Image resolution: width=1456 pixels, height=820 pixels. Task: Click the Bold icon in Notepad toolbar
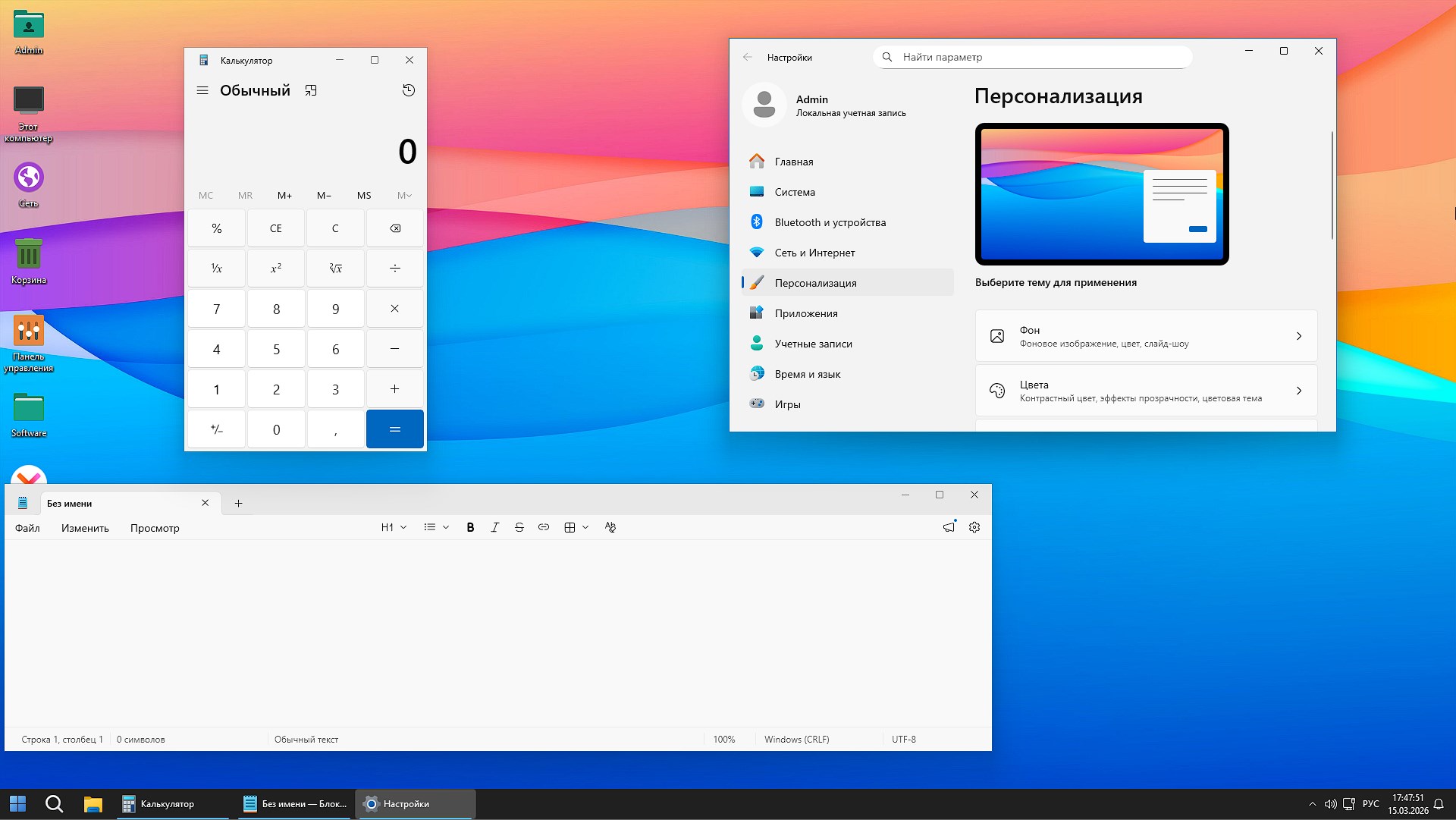pyautogui.click(x=470, y=527)
